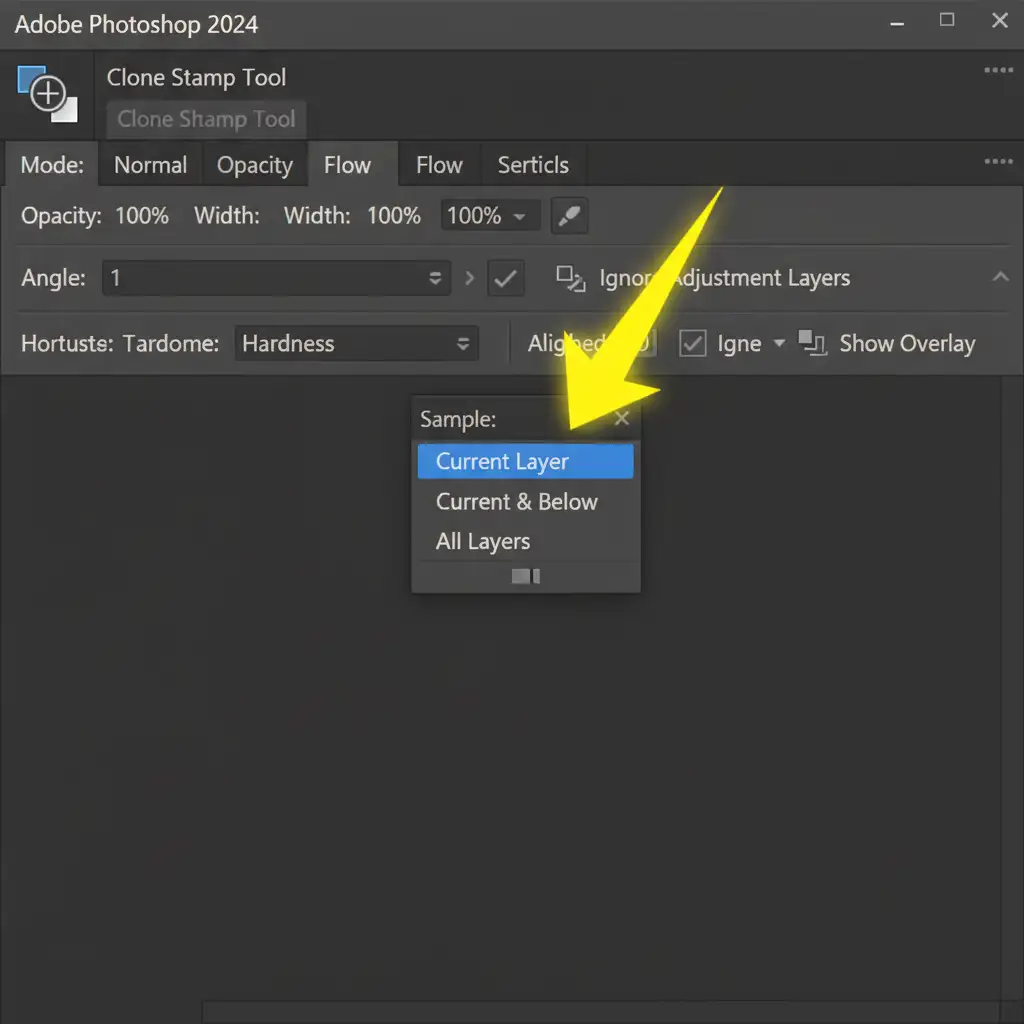
Task: Open panel options dots at top right
Action: coord(998,71)
